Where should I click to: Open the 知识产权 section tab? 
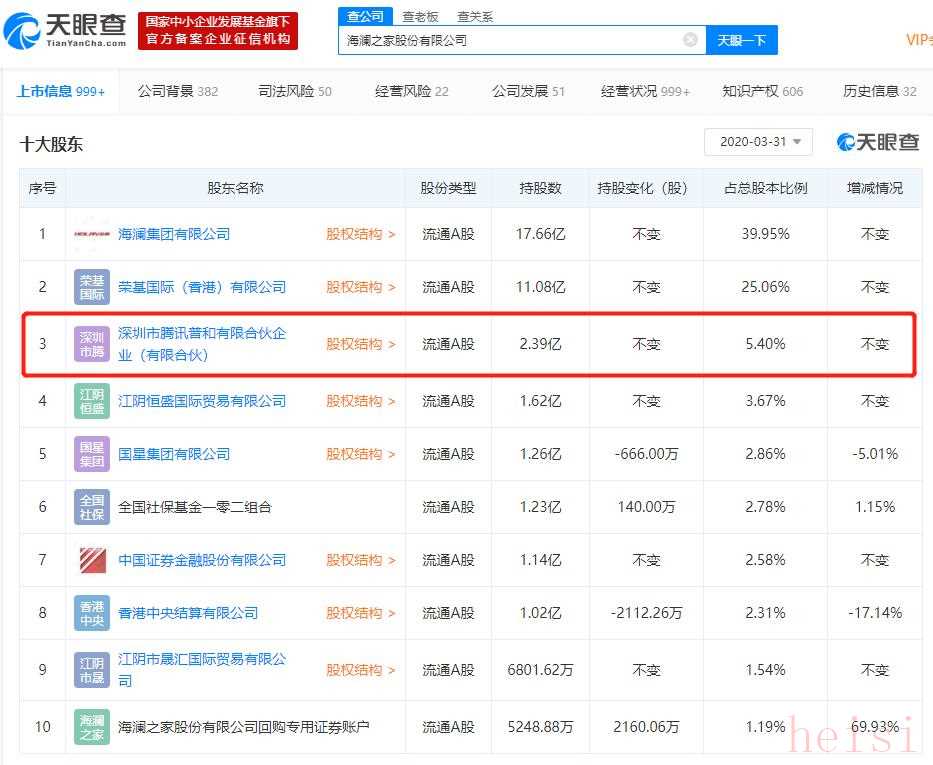[762, 91]
